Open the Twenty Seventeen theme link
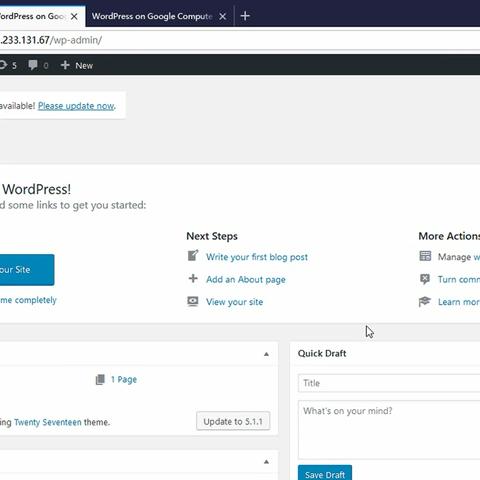480x480 pixels. pos(48,422)
